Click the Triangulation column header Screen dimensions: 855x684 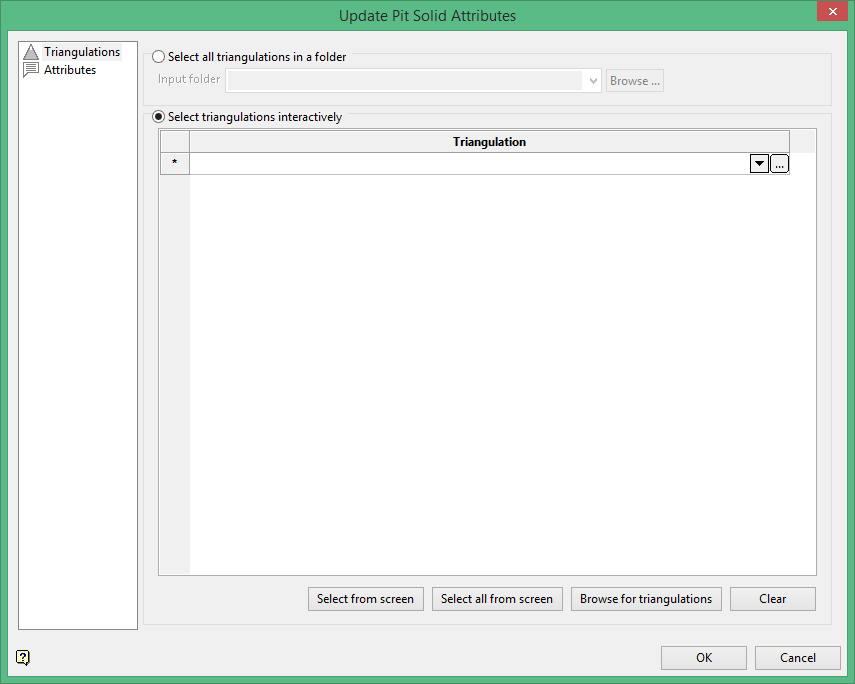pyautogui.click(x=489, y=142)
